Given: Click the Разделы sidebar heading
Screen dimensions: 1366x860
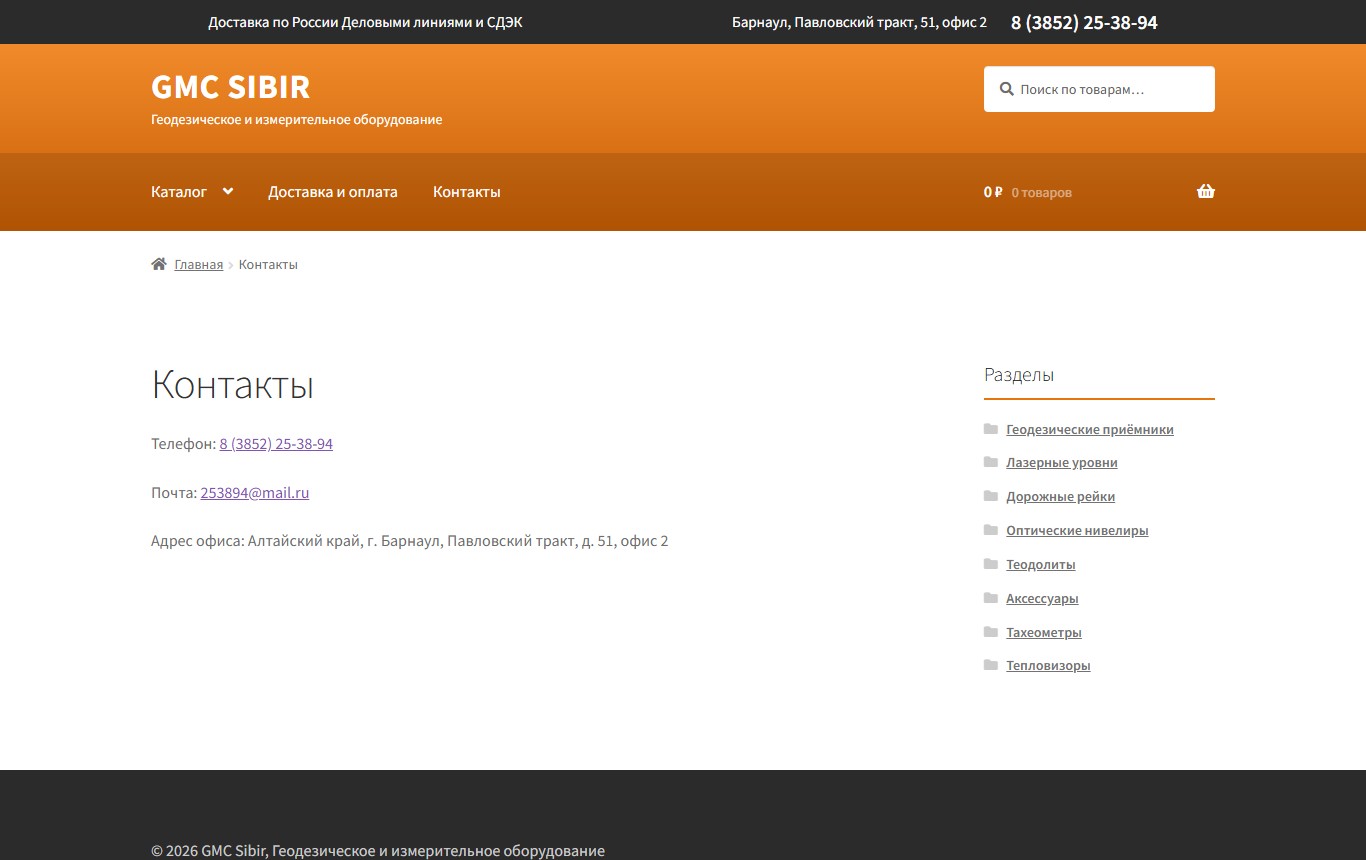Looking at the screenshot, I should [x=1019, y=375].
